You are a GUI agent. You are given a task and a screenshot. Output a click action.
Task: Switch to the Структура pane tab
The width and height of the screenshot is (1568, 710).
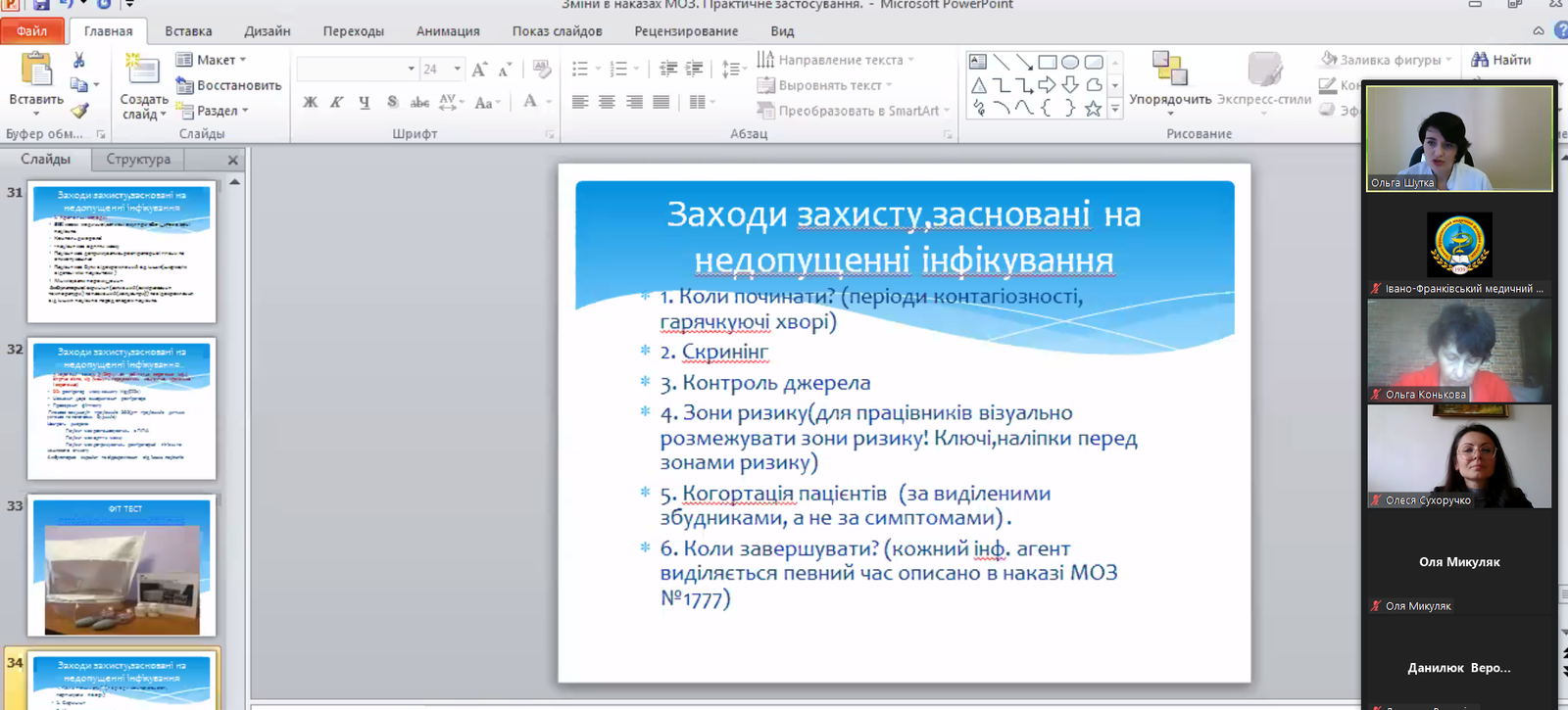138,159
